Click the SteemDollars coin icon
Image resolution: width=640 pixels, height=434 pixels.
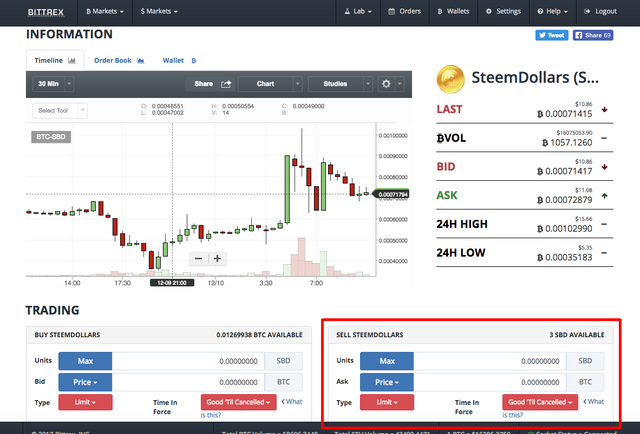coord(450,79)
